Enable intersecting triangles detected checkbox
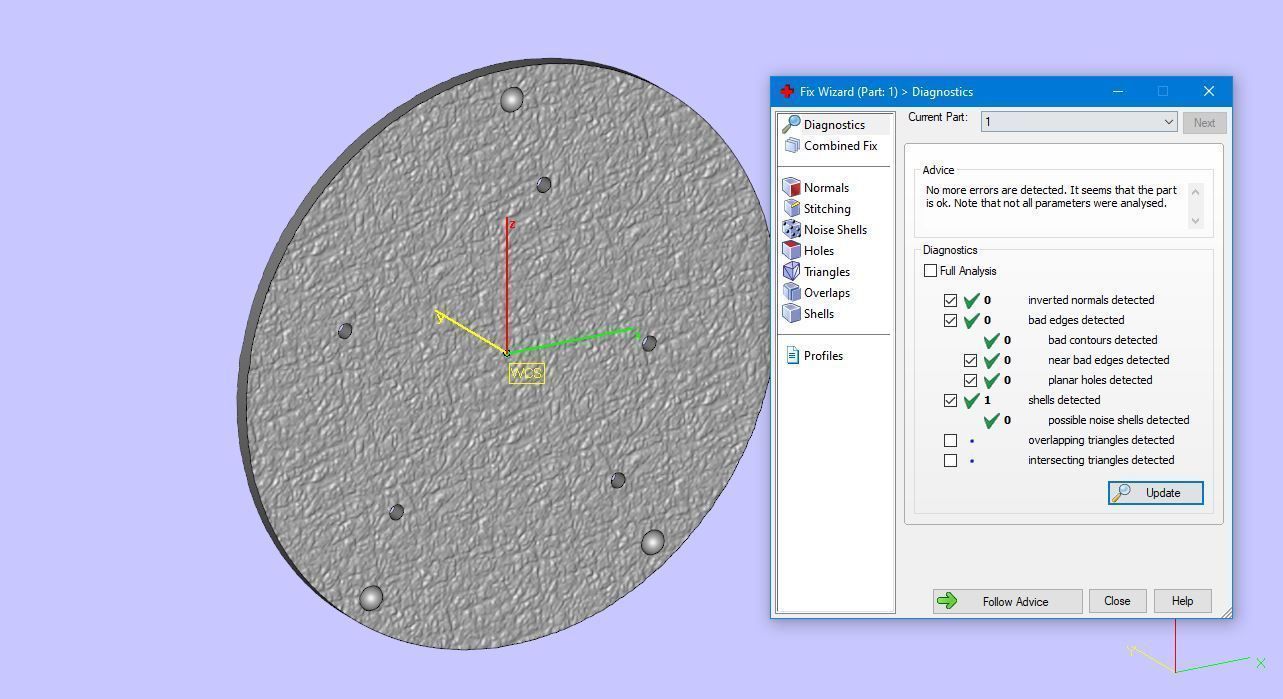The width and height of the screenshot is (1283, 699). tap(950, 460)
